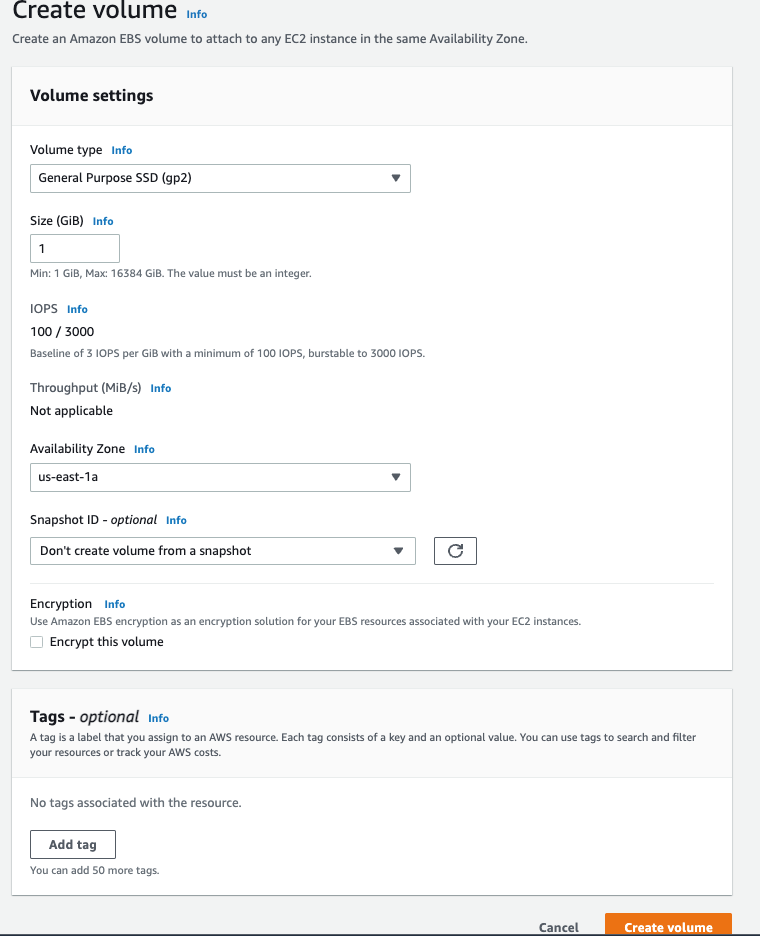Viewport: 760px width, 936px height.
Task: Open Info link next to Encryption
Action: 115,604
